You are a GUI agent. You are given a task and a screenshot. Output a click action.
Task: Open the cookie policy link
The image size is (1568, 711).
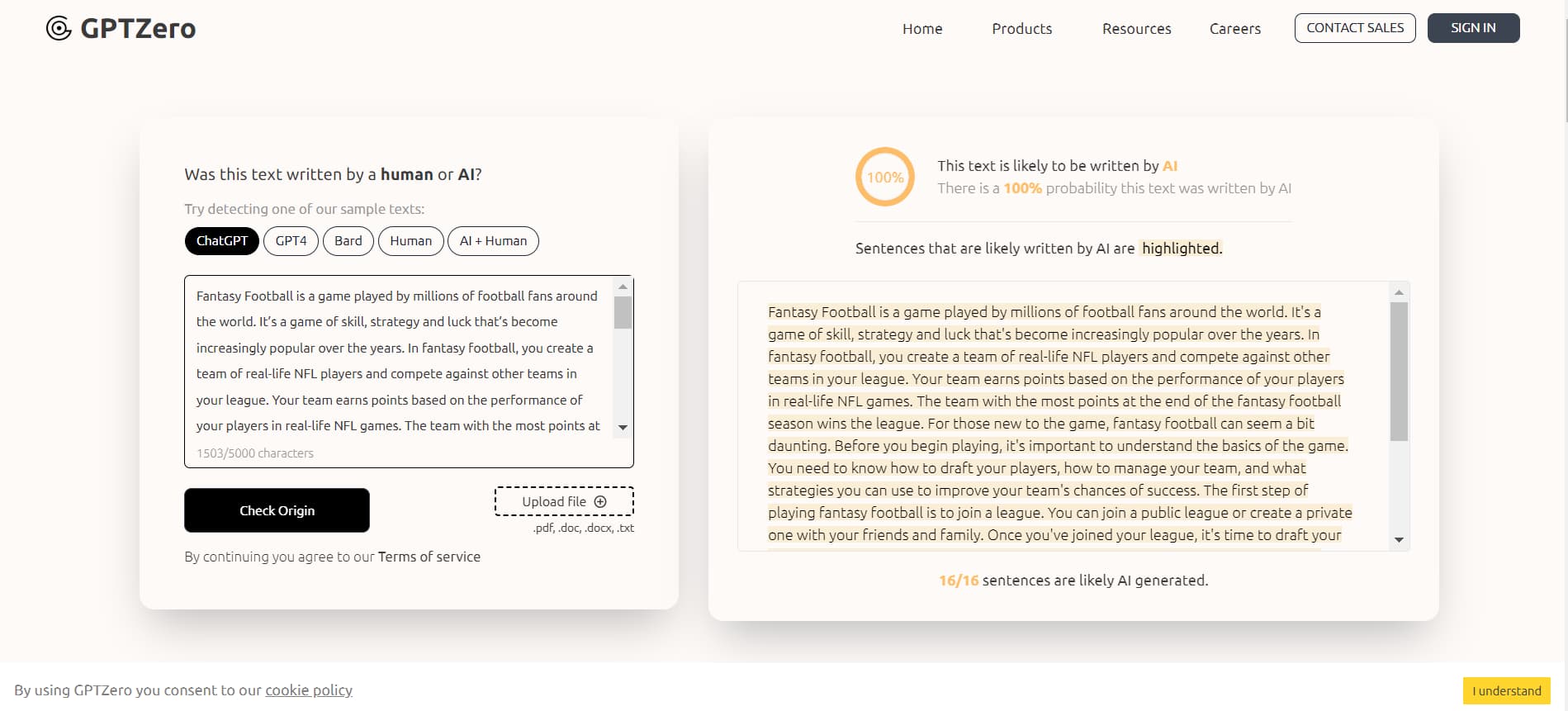pyautogui.click(x=309, y=690)
